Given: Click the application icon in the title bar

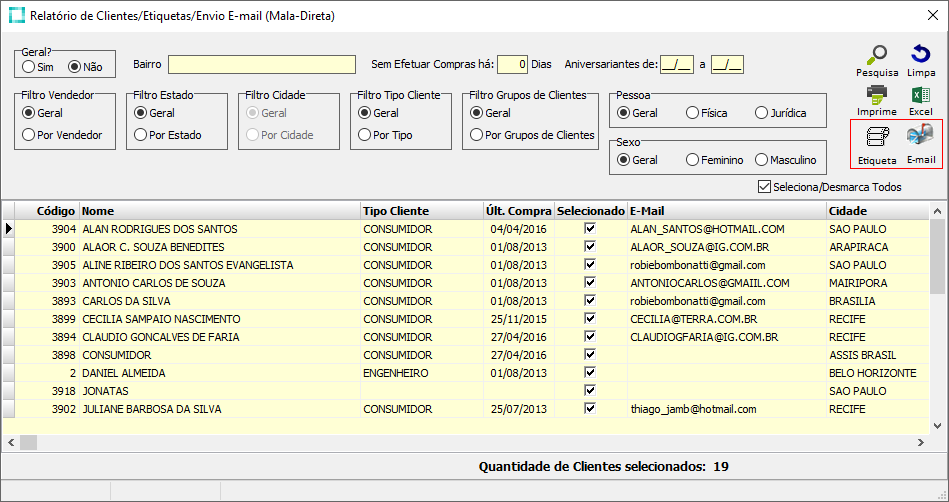Looking at the screenshot, I should coord(16,17).
